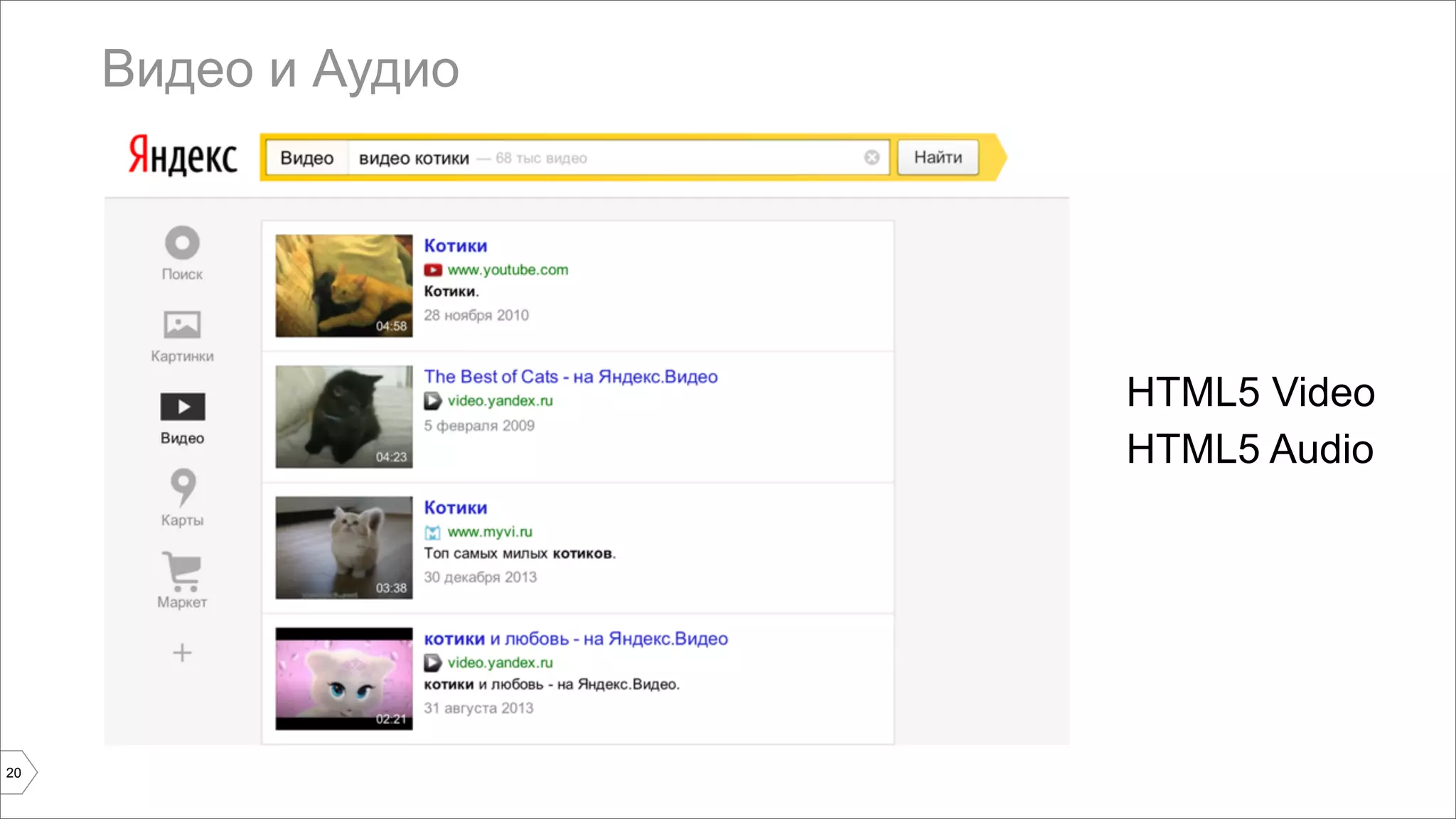The image size is (1456, 819).
Task: Visit the www.youtube.com source link
Action: point(508,270)
